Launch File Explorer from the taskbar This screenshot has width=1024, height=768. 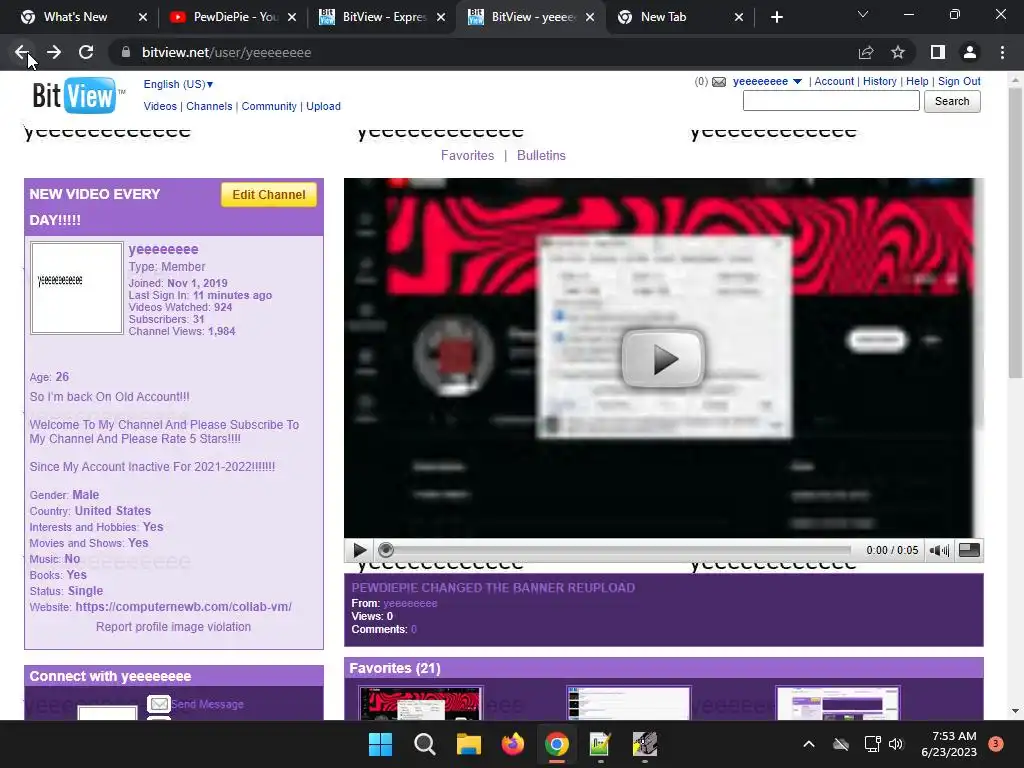(x=468, y=744)
